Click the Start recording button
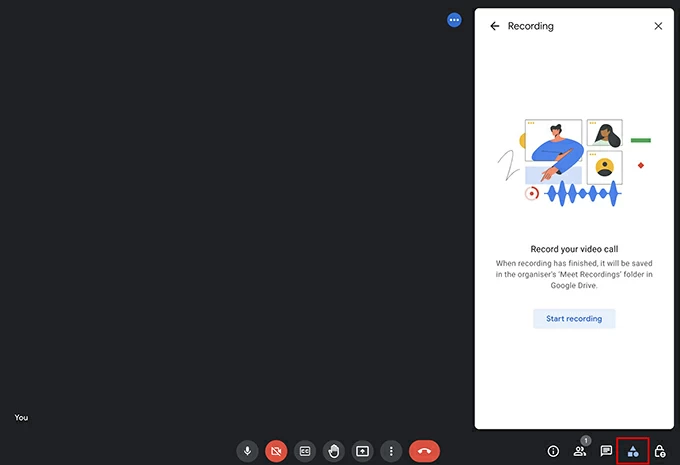This screenshot has height=465, width=680. (574, 318)
